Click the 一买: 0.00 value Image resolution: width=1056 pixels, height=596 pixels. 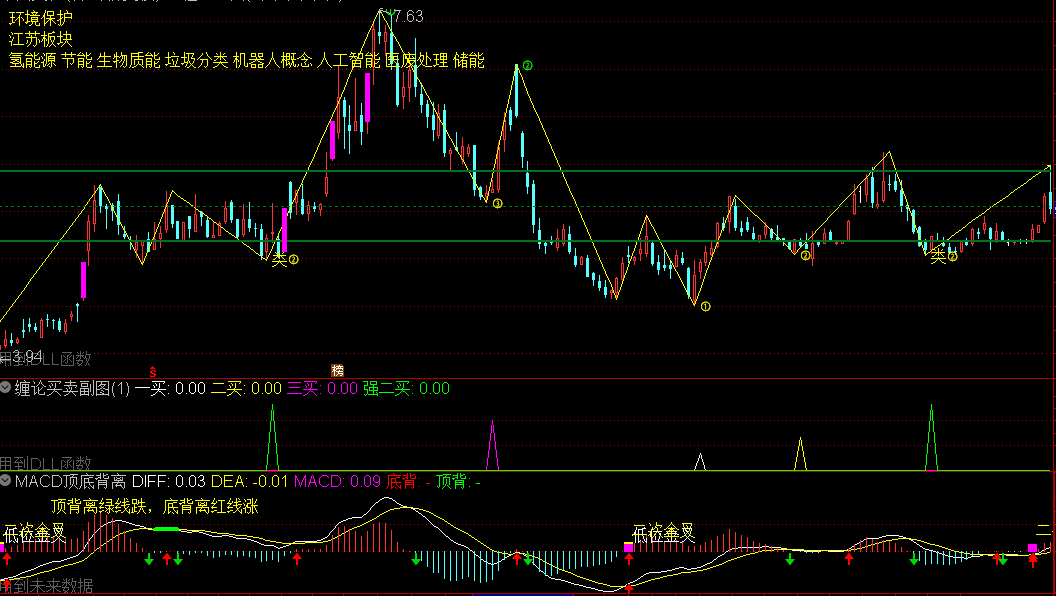click(x=170, y=388)
